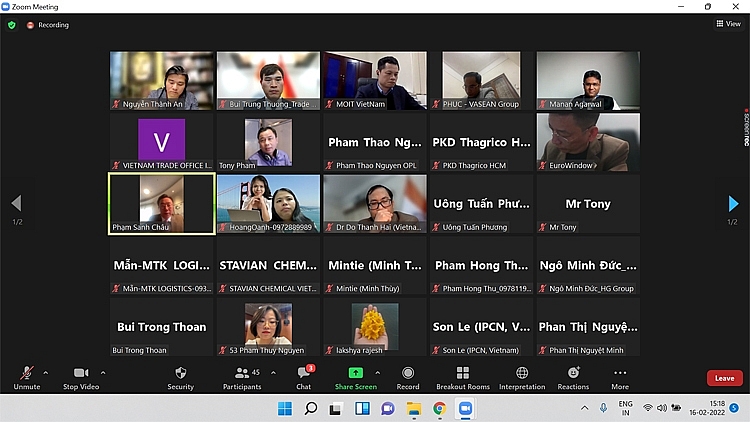750x422 pixels.
Task: Expand the Participants options arrow
Action: click(x=273, y=372)
